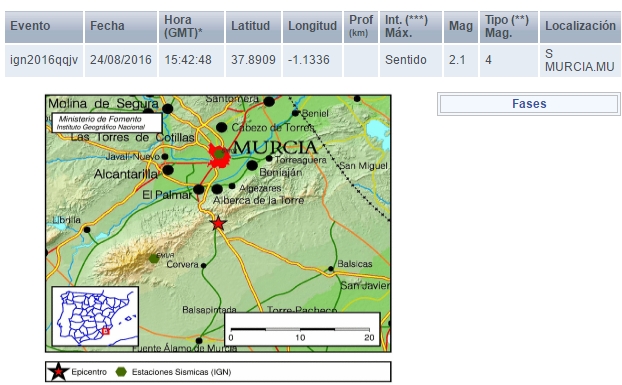622x385 pixels.
Task: Click the Javalí-Nuevo label on map
Action: (x=132, y=157)
